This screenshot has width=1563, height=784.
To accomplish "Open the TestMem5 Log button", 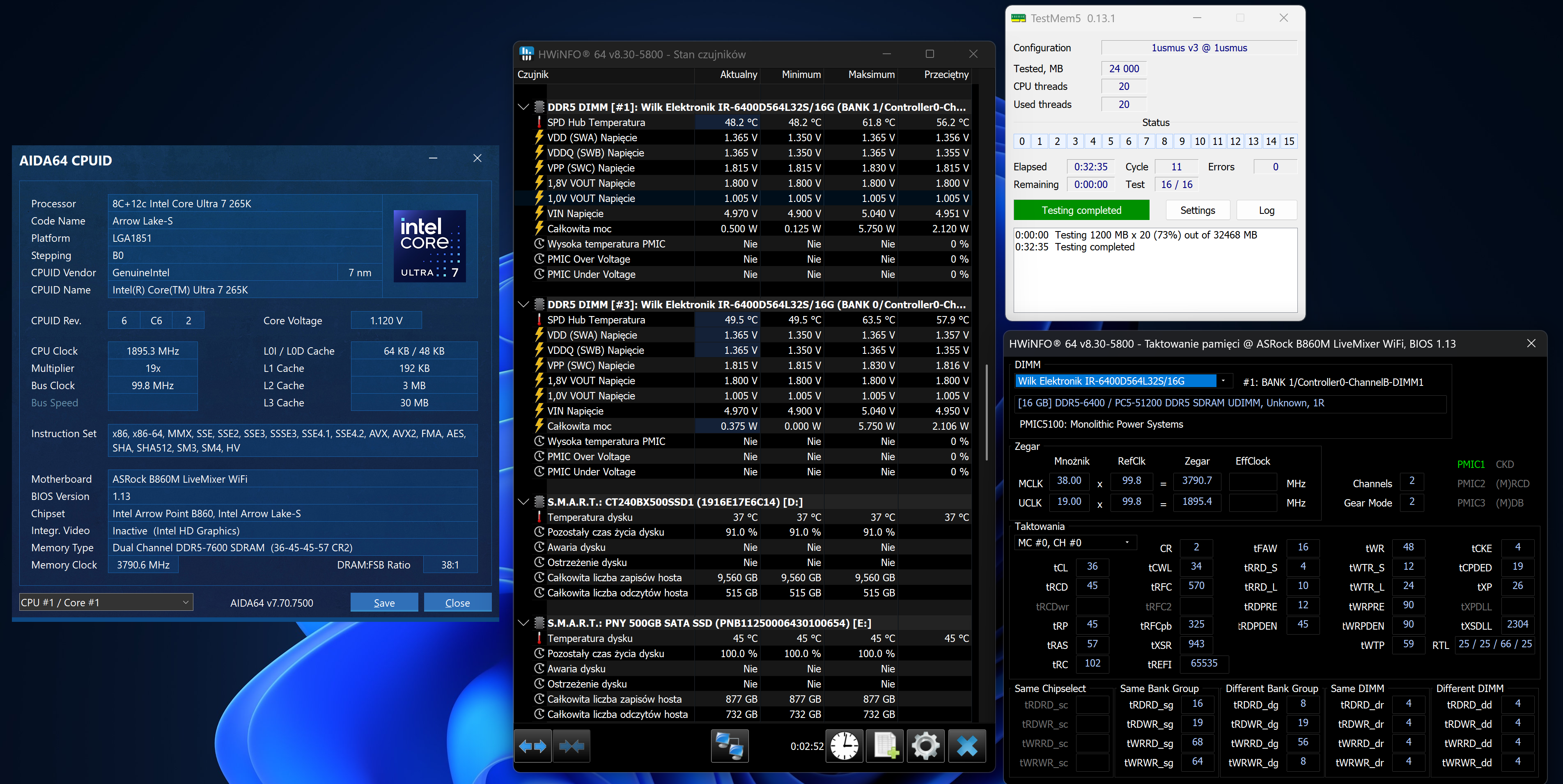I will tap(1266, 210).
